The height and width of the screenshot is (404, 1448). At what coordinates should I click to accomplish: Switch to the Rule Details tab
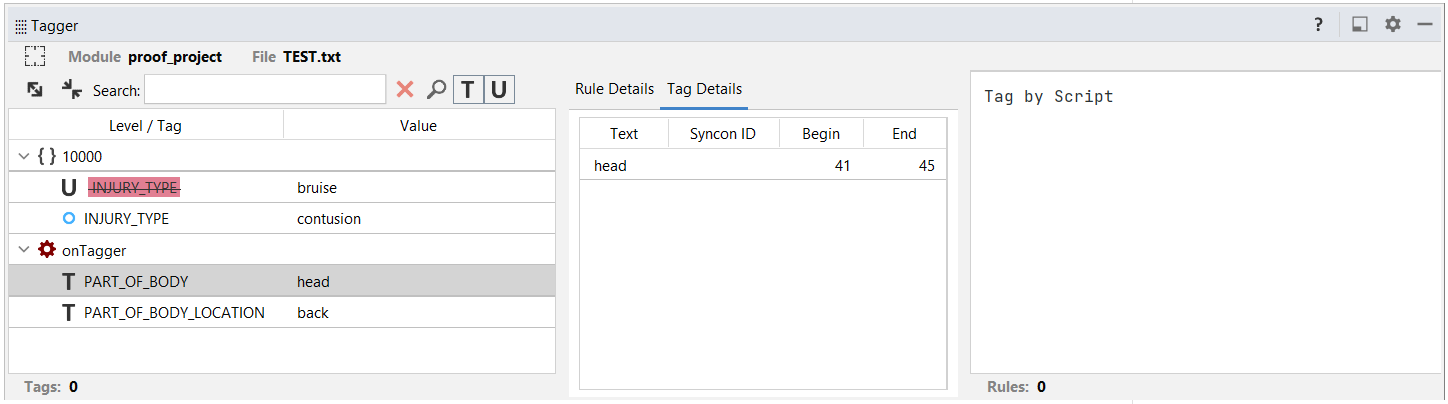coord(614,89)
